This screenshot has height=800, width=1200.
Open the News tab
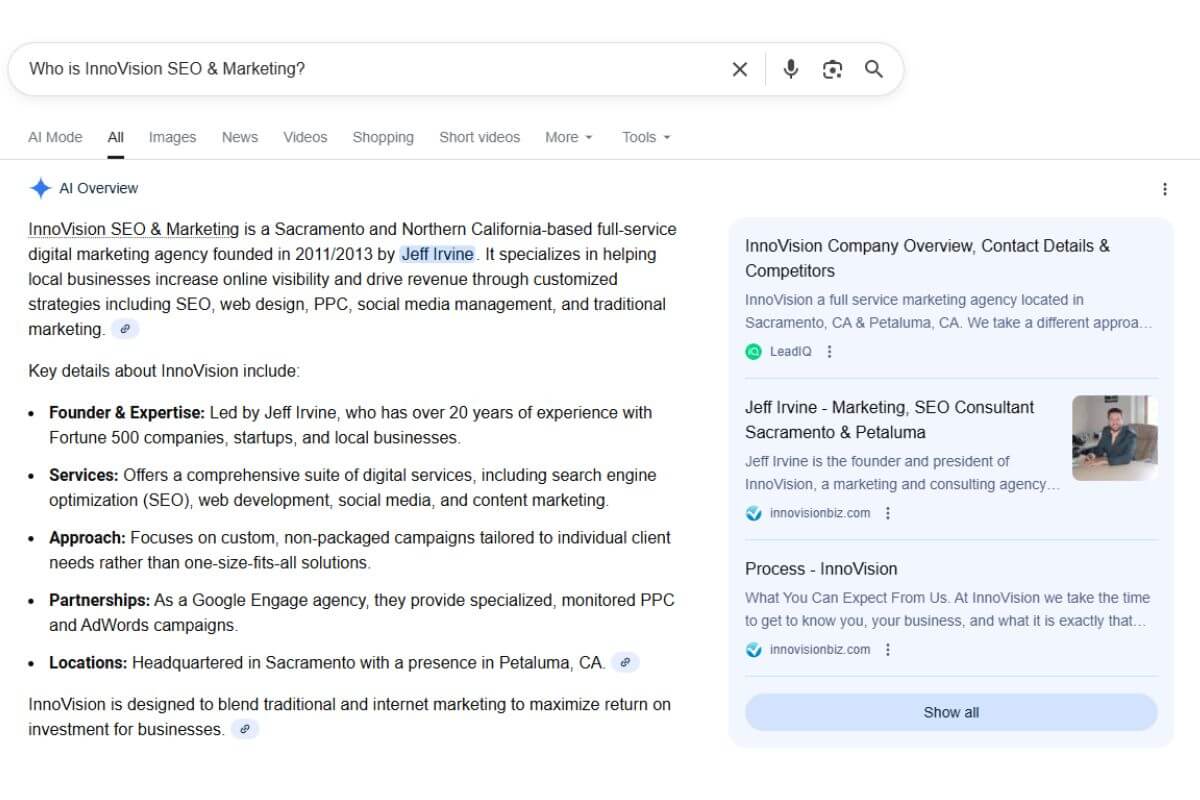point(240,137)
